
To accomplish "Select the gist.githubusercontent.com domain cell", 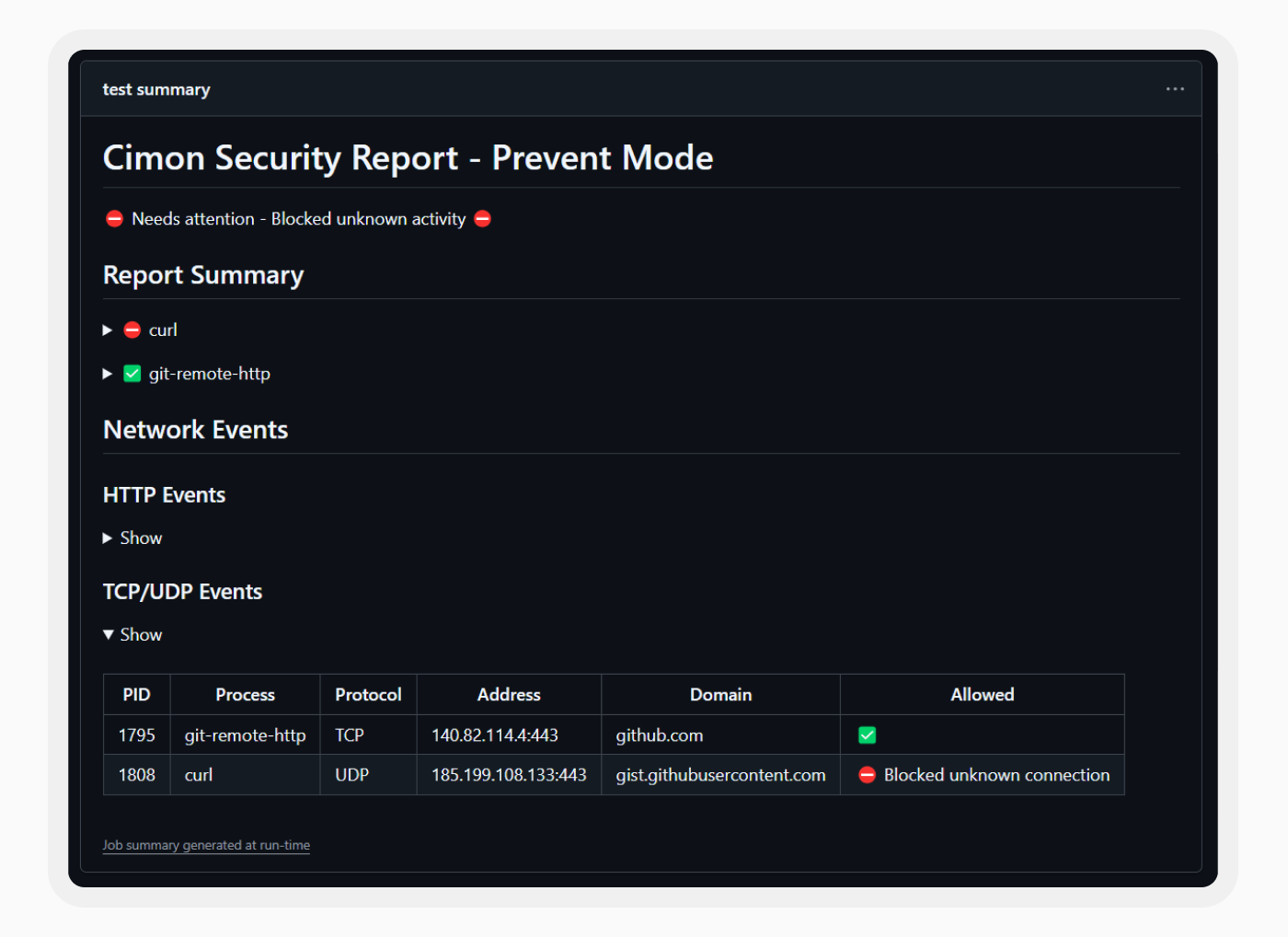I will point(721,775).
